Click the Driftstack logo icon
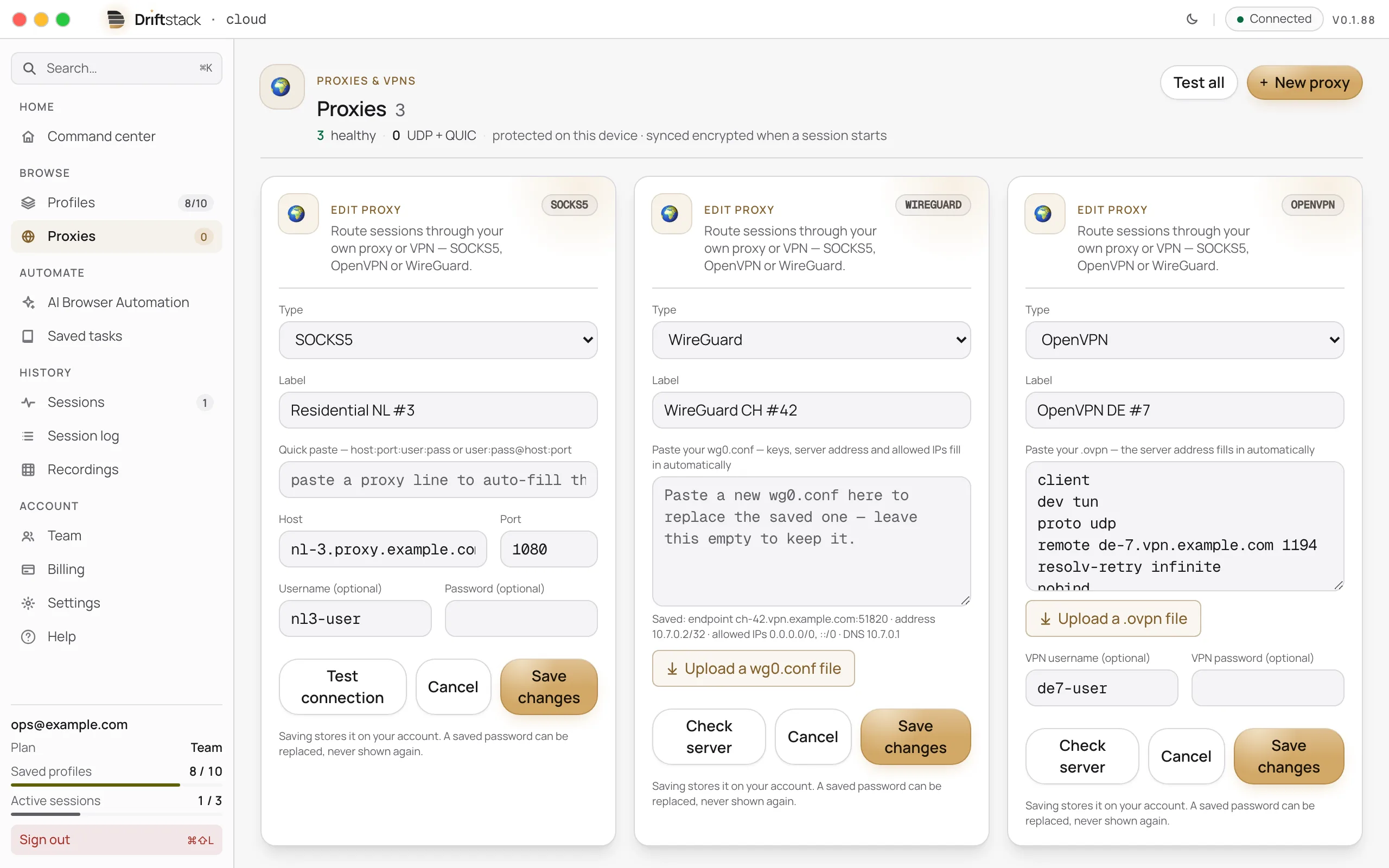Image resolution: width=1389 pixels, height=868 pixels. click(116, 19)
